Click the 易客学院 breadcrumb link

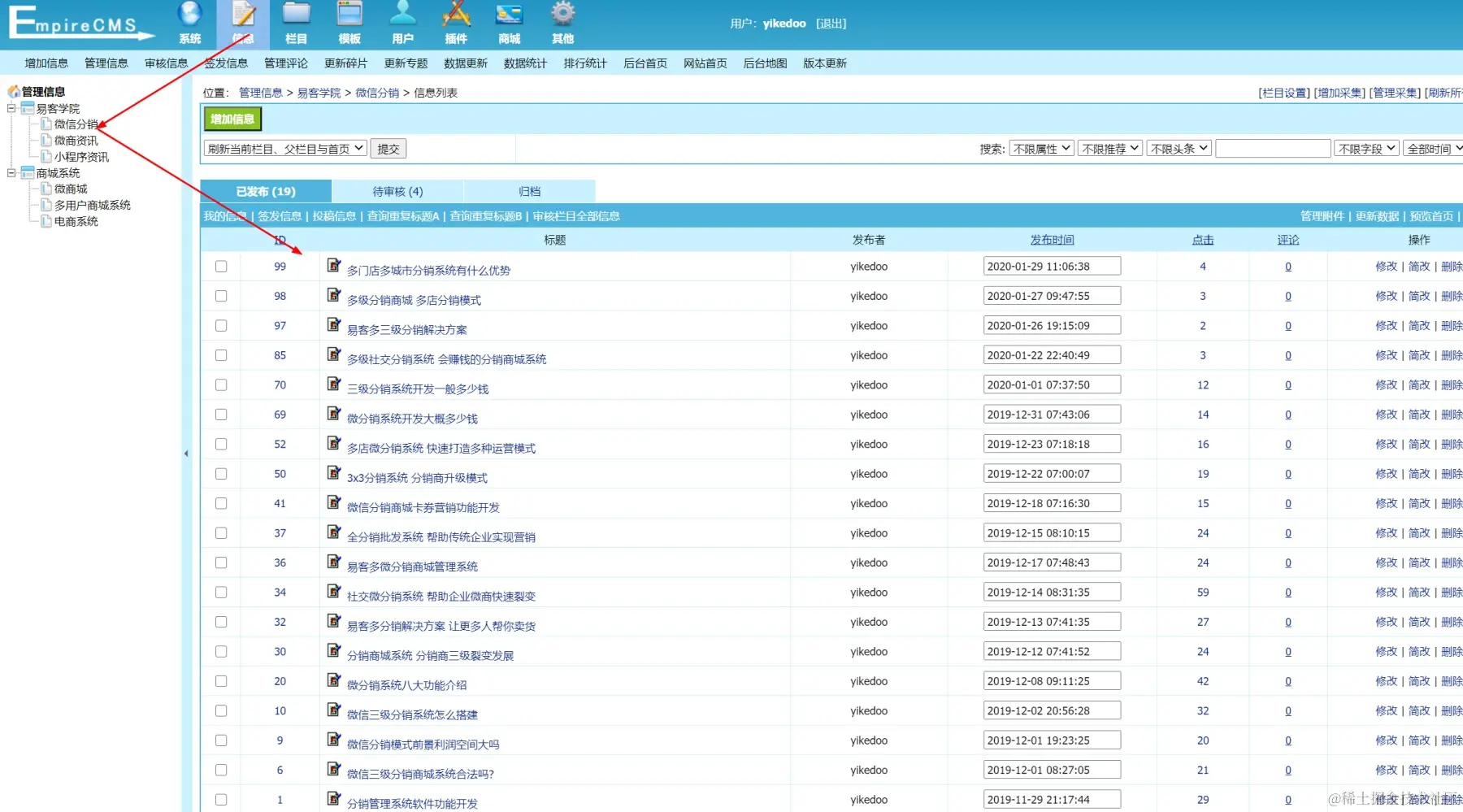[x=319, y=93]
